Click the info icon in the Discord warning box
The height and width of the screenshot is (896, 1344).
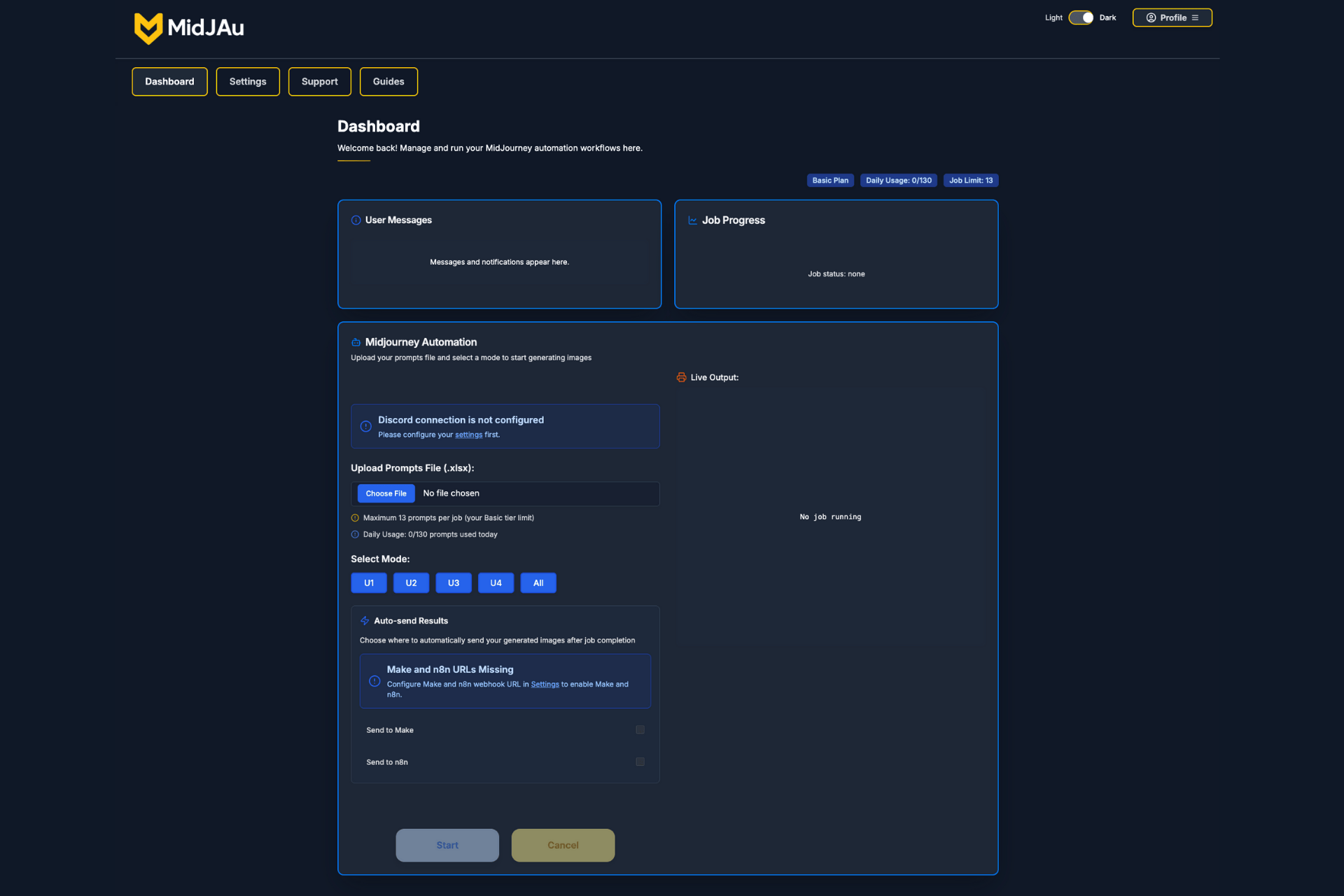tap(365, 426)
